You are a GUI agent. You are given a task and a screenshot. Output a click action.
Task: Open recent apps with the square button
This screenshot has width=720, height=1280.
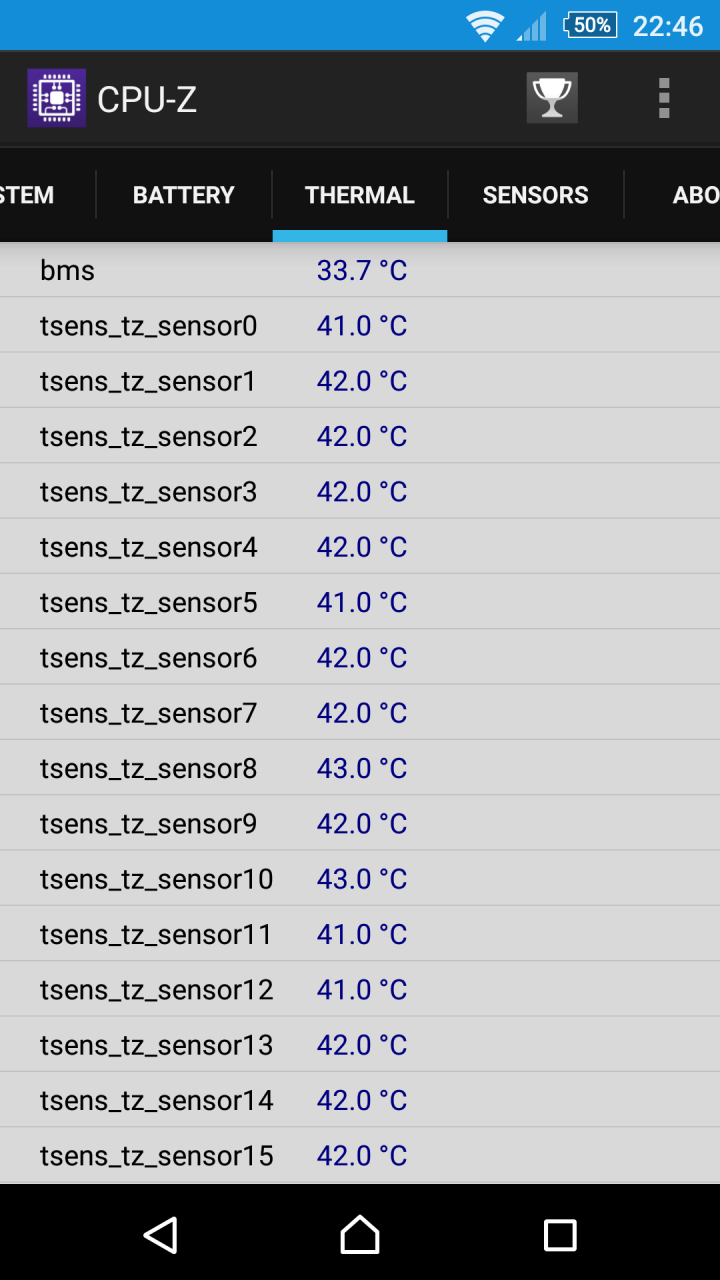[560, 1235]
